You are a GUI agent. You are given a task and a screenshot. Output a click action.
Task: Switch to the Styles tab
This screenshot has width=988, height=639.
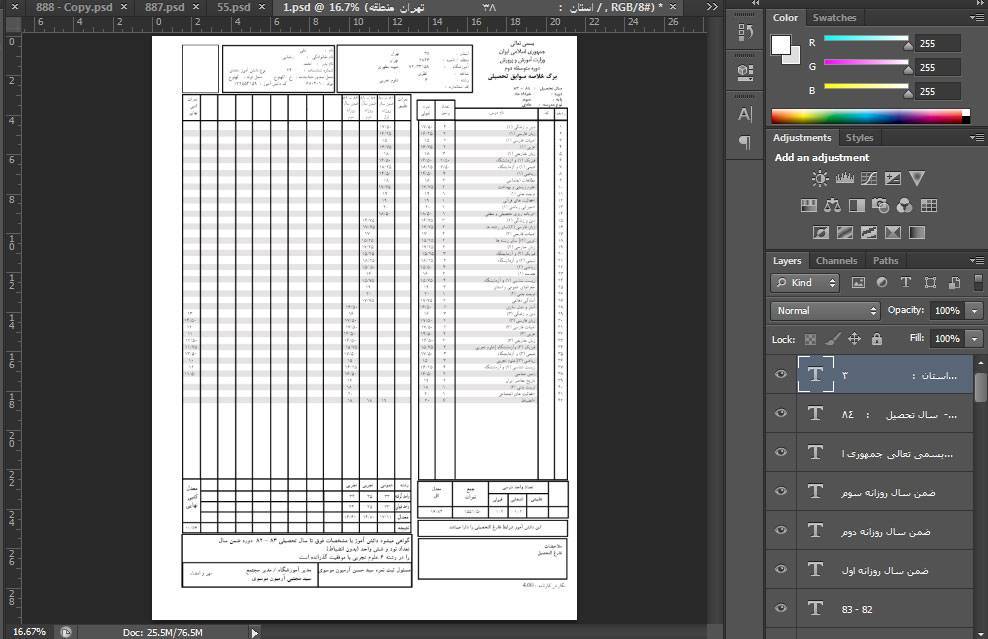pos(859,137)
